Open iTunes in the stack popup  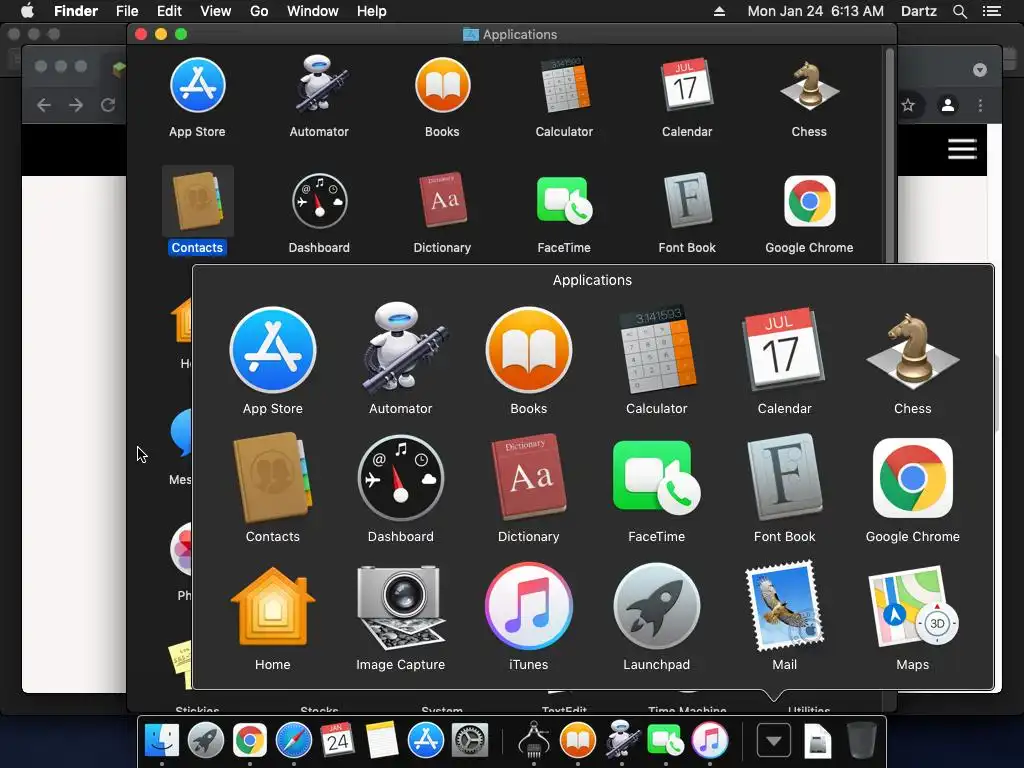click(x=529, y=606)
